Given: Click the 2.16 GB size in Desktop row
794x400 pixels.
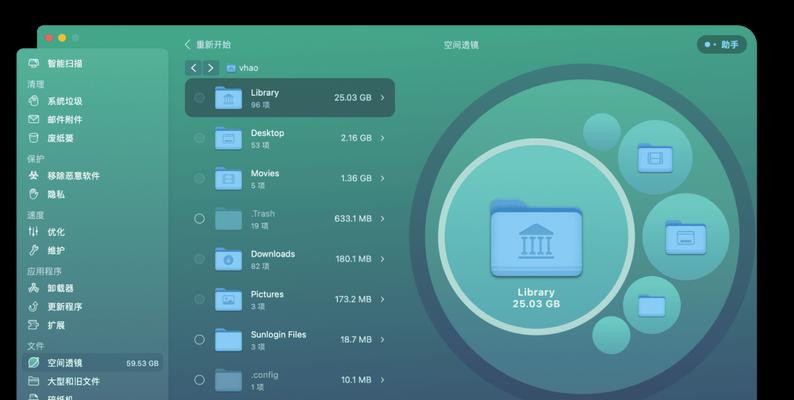Looking at the screenshot, I should click(356, 138).
